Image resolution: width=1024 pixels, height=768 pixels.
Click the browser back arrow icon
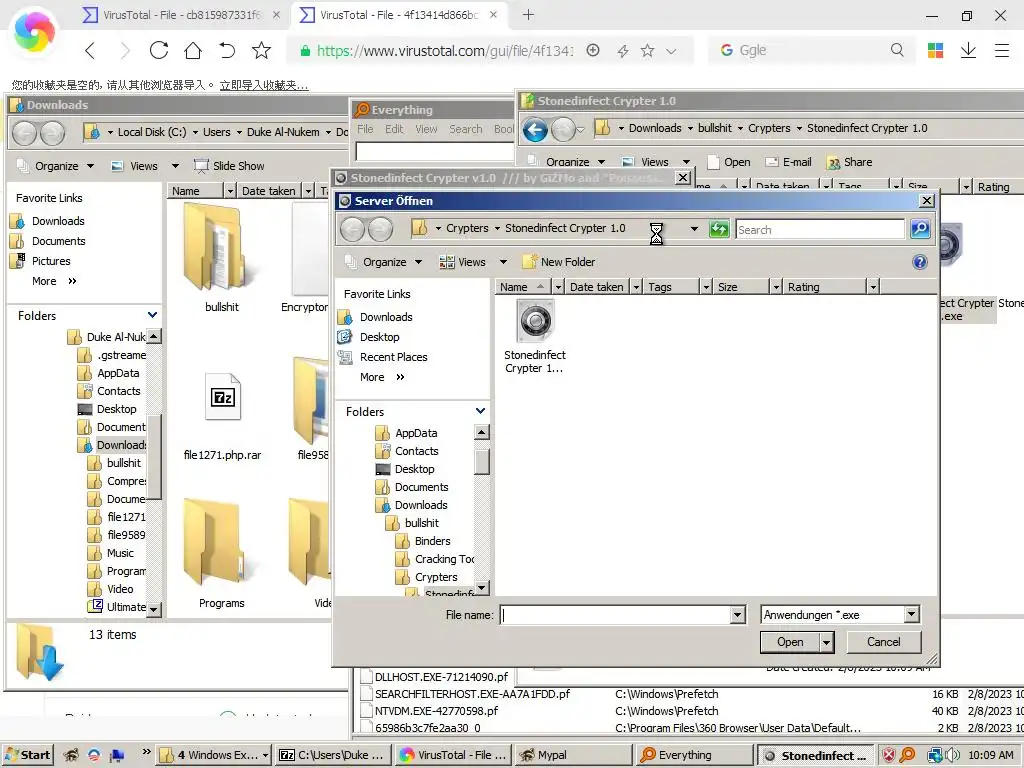coord(90,50)
